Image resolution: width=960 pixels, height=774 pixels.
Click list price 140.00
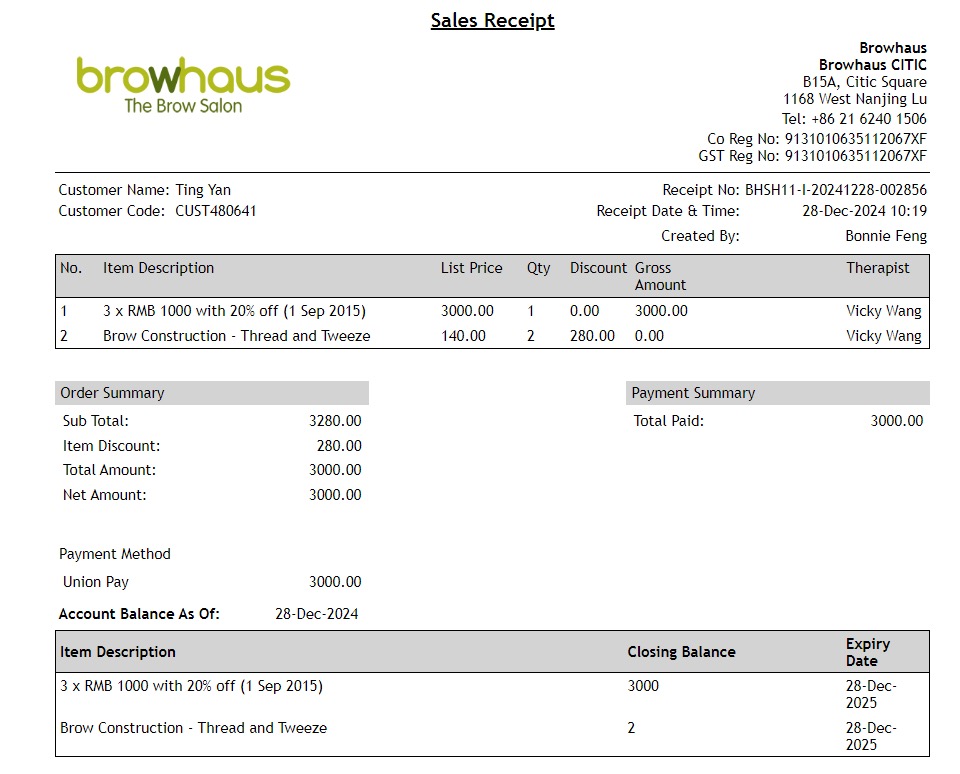(x=463, y=336)
